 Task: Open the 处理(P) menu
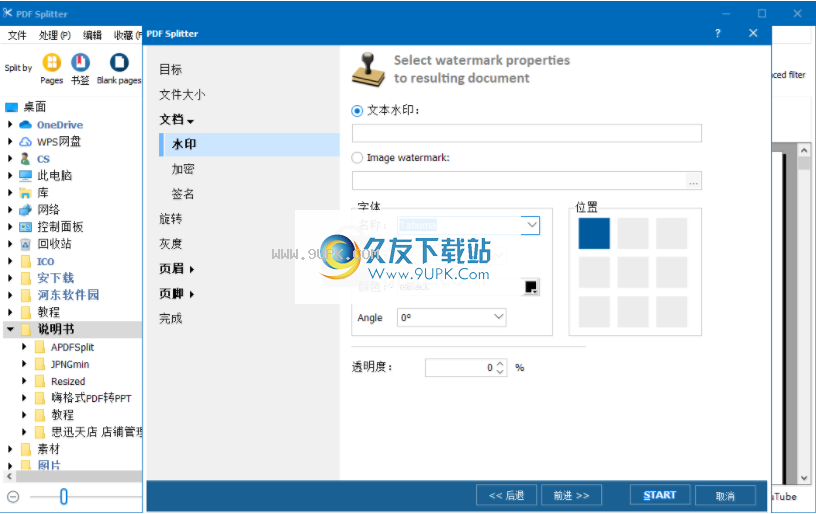tap(55, 35)
